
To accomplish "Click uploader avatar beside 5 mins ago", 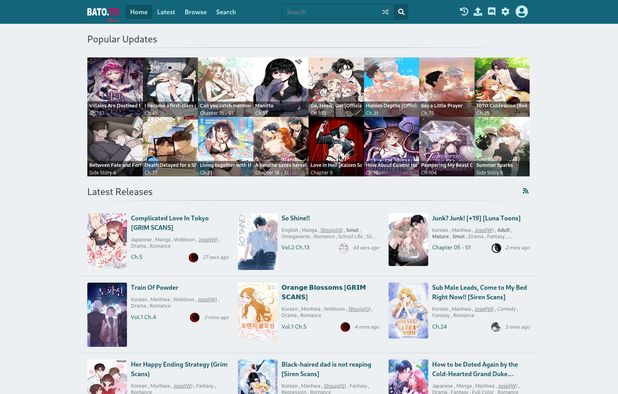I will 495,327.
